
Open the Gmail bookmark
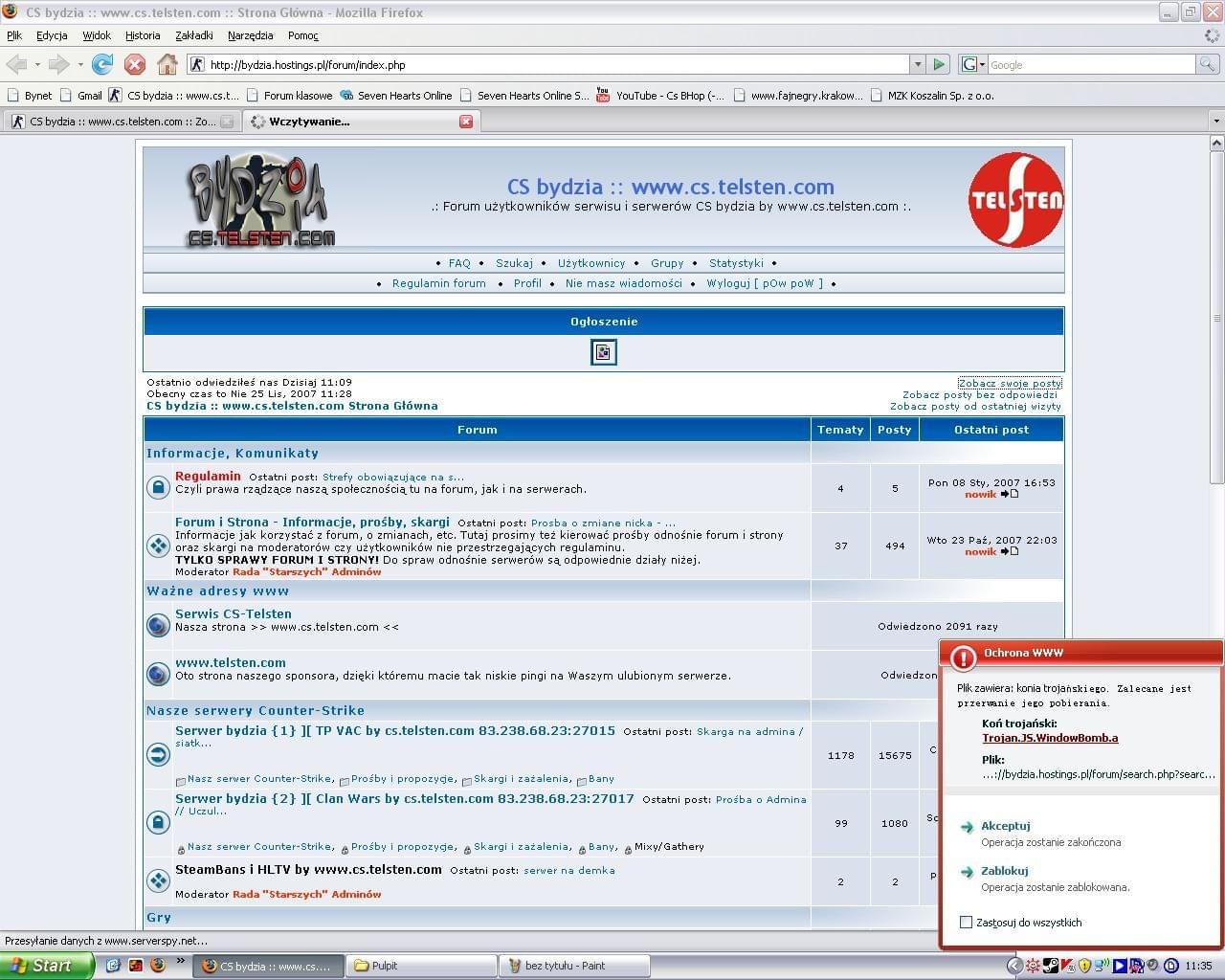coord(81,95)
